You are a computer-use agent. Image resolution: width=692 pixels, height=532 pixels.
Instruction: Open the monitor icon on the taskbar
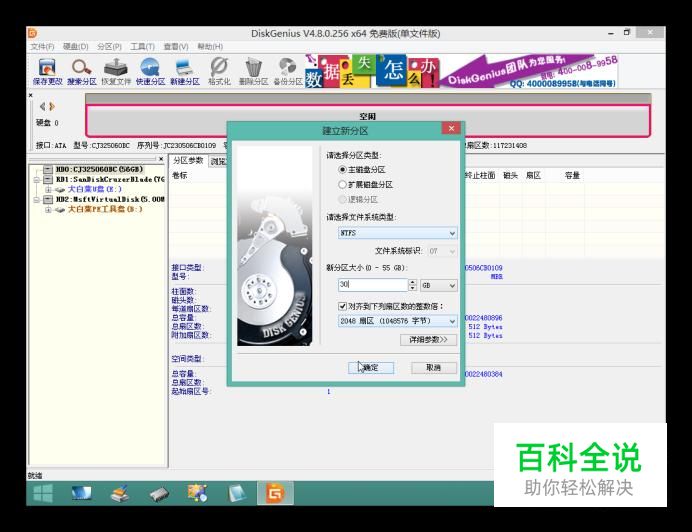[82, 493]
